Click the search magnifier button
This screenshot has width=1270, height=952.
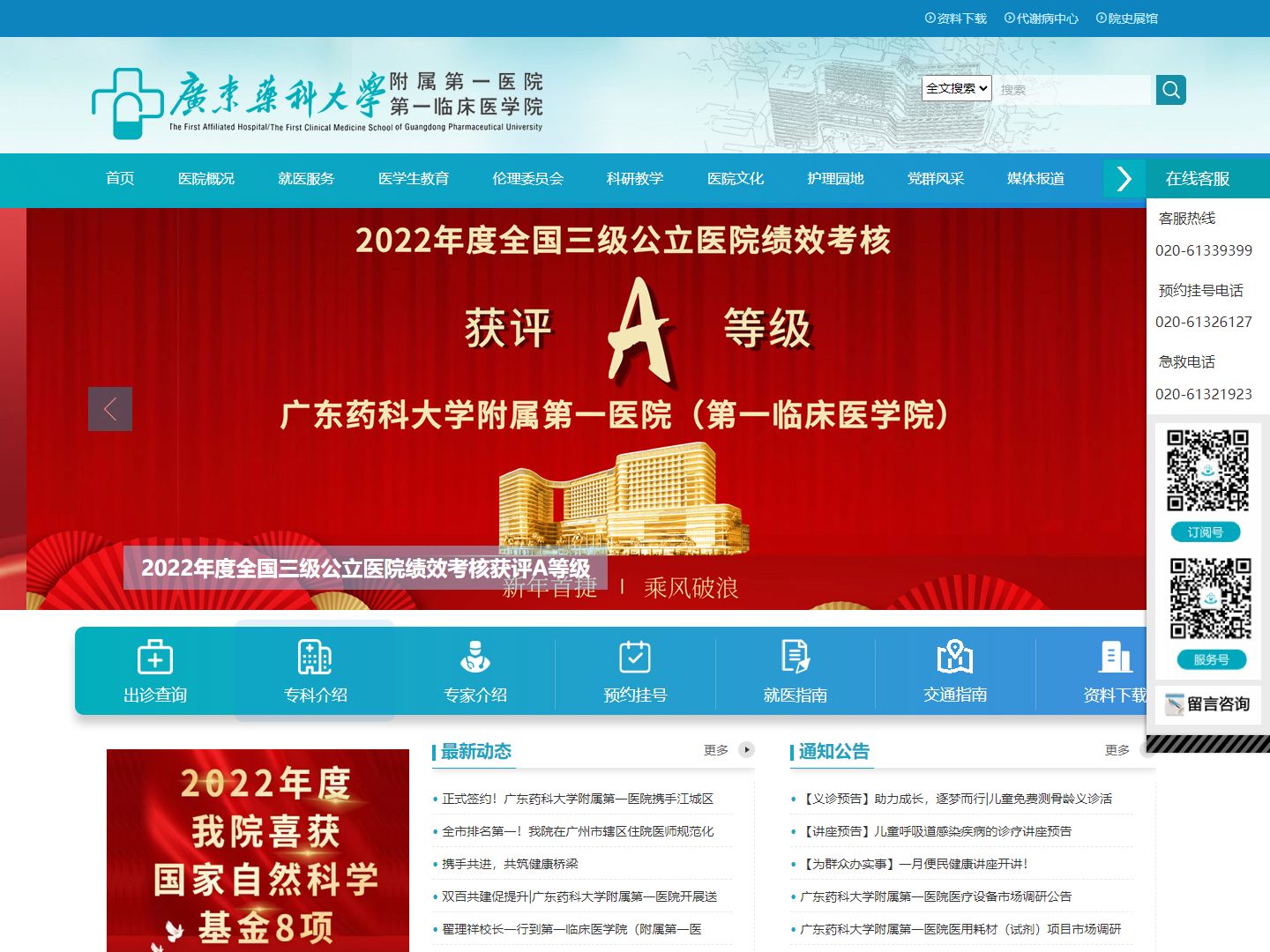(1170, 89)
